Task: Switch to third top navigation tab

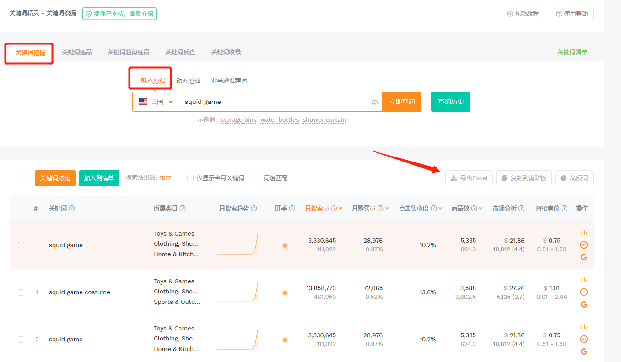Action: pyautogui.click(x=128, y=52)
